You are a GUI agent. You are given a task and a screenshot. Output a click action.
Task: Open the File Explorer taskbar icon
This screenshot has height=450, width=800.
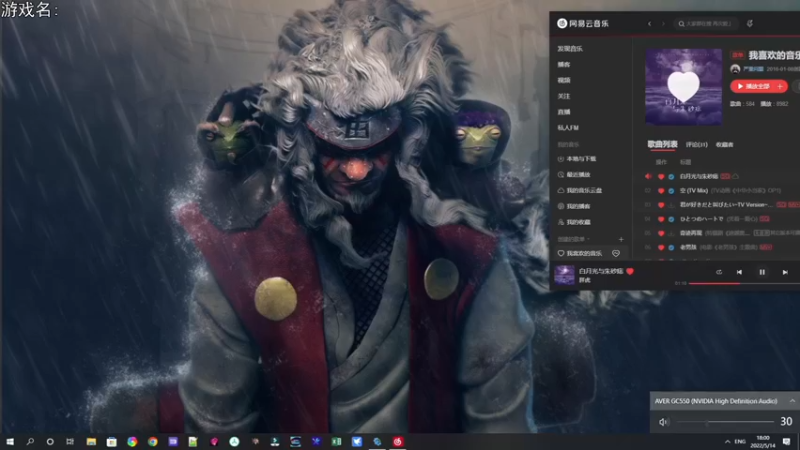91,442
